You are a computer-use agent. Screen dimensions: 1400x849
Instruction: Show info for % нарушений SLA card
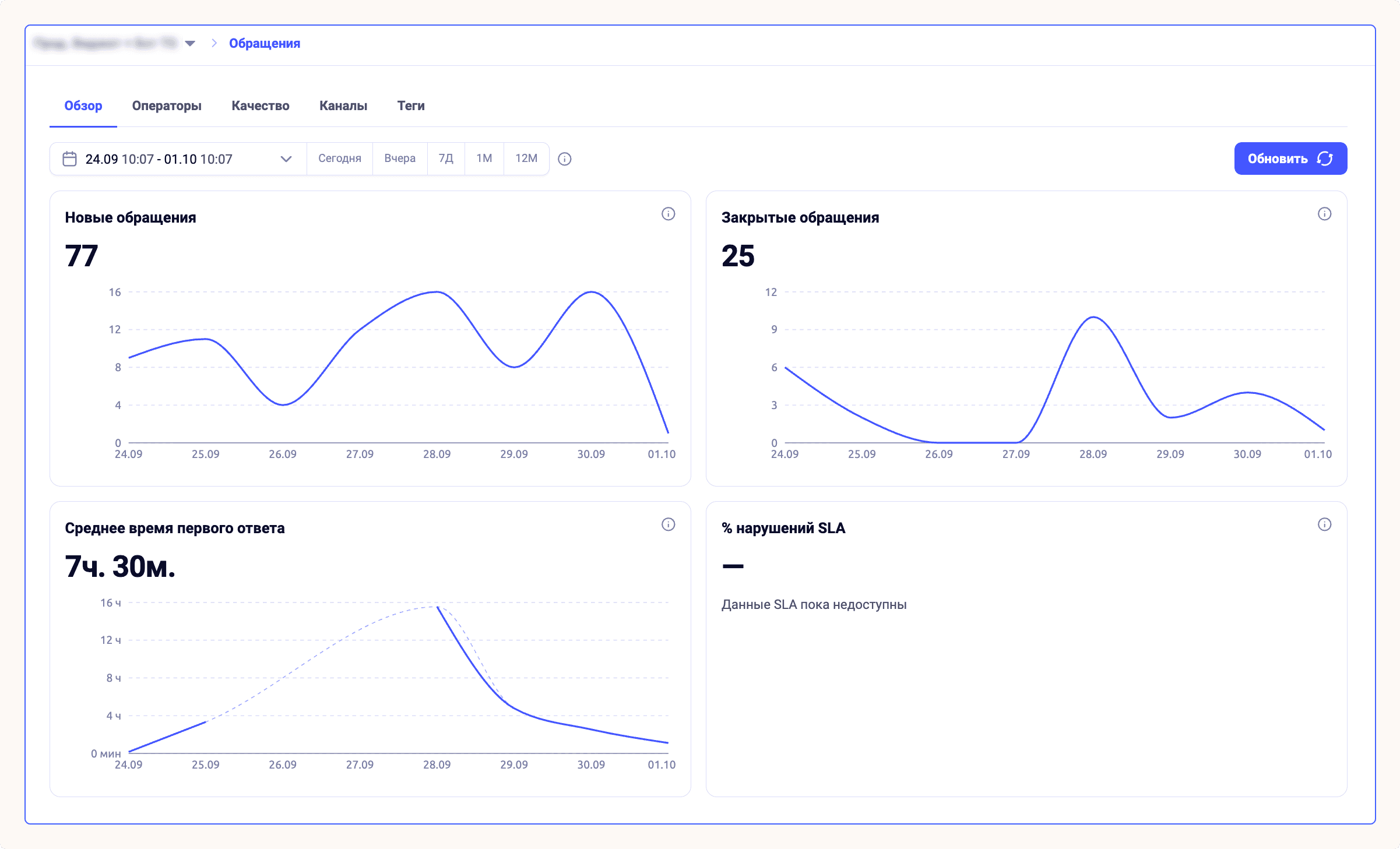(1324, 524)
